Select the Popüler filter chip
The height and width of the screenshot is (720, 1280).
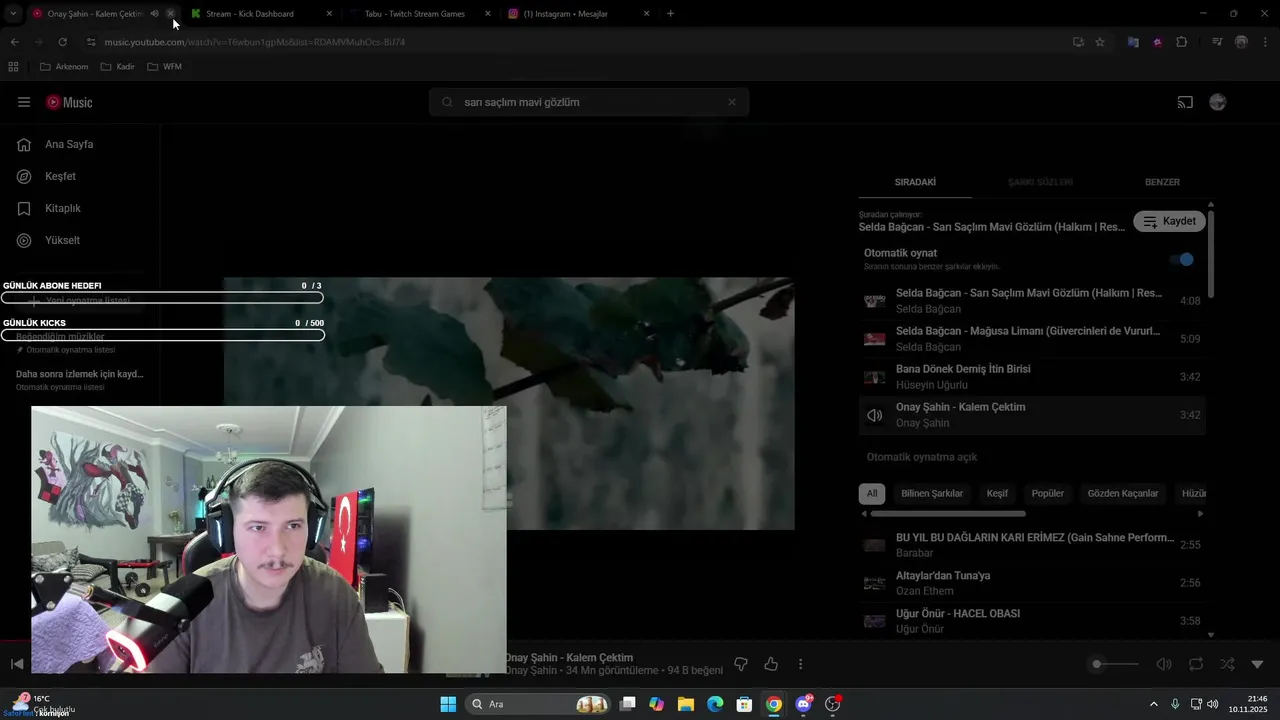point(1048,493)
